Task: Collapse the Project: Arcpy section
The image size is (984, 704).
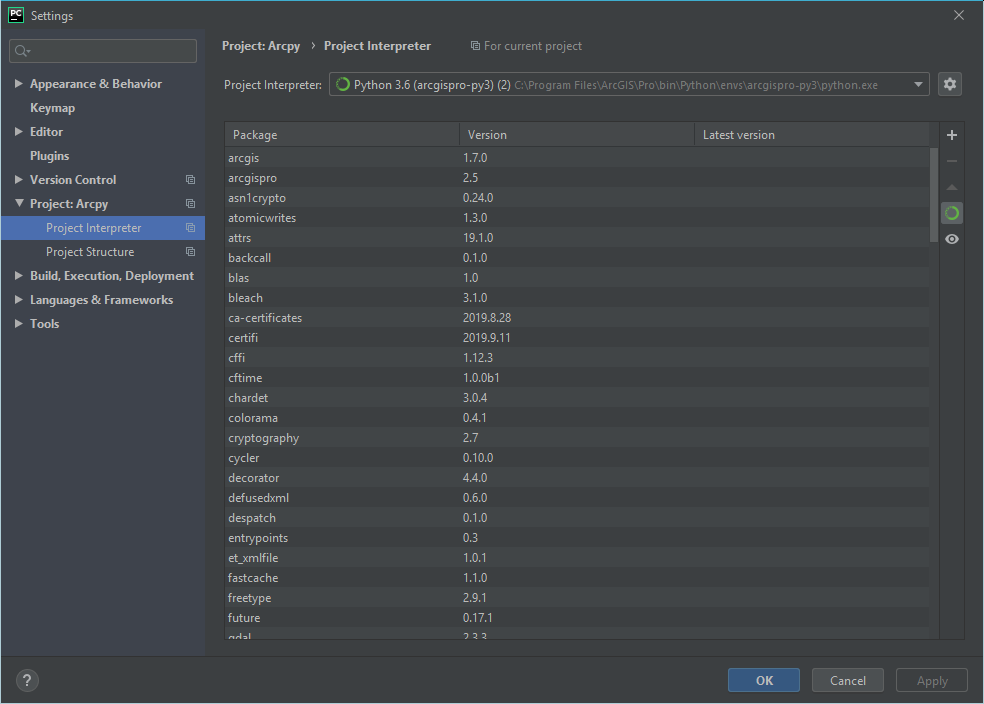Action: coord(19,203)
